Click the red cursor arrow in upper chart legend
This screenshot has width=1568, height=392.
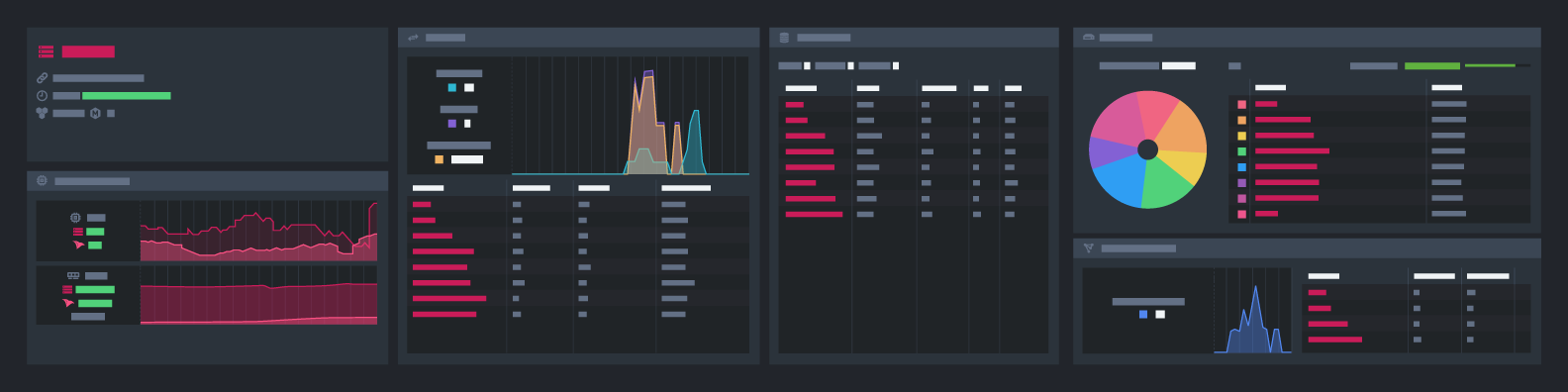(79, 245)
